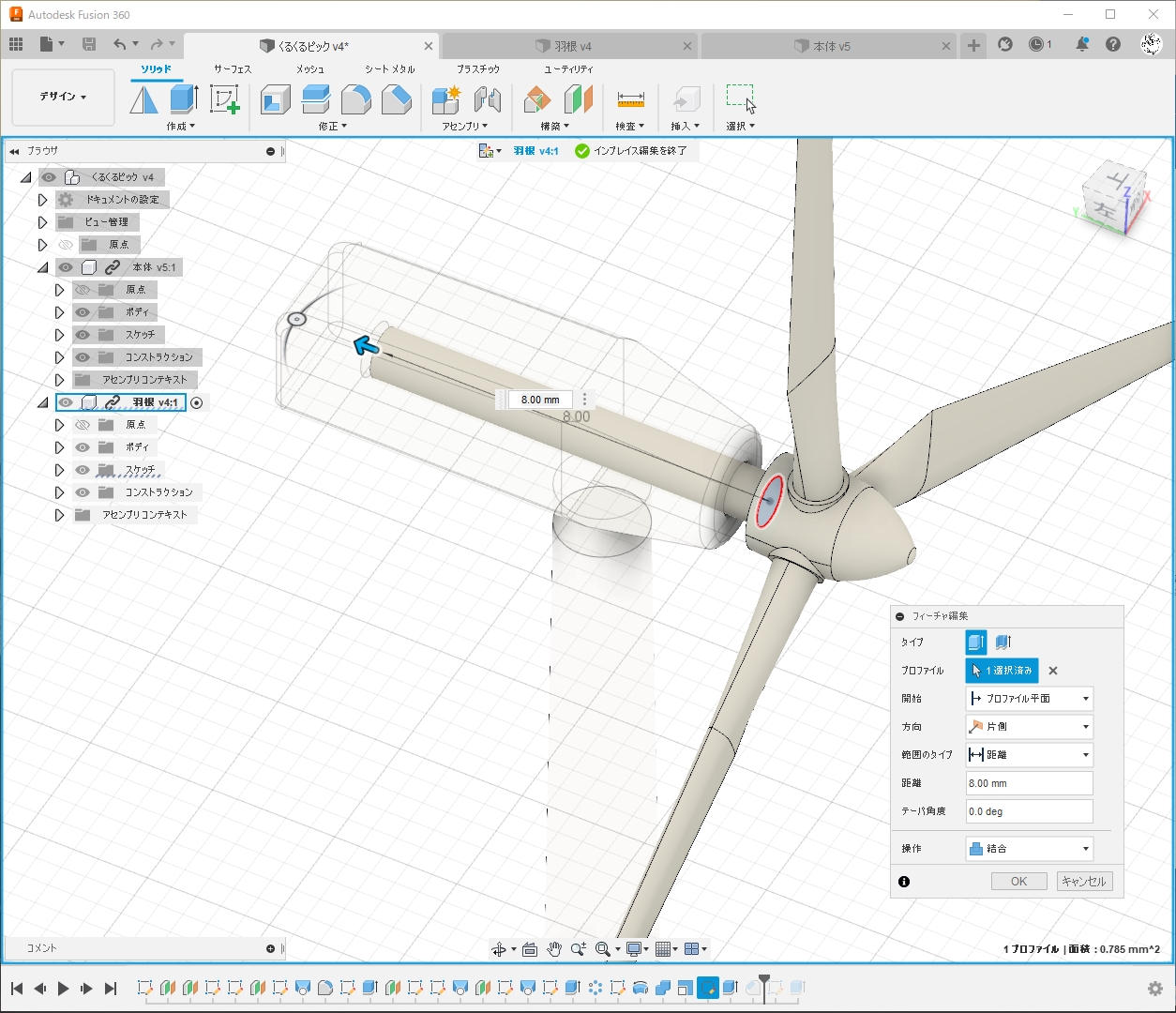Select the Measure tool icon
Screen dimensions: 1176x1013
(x=630, y=99)
